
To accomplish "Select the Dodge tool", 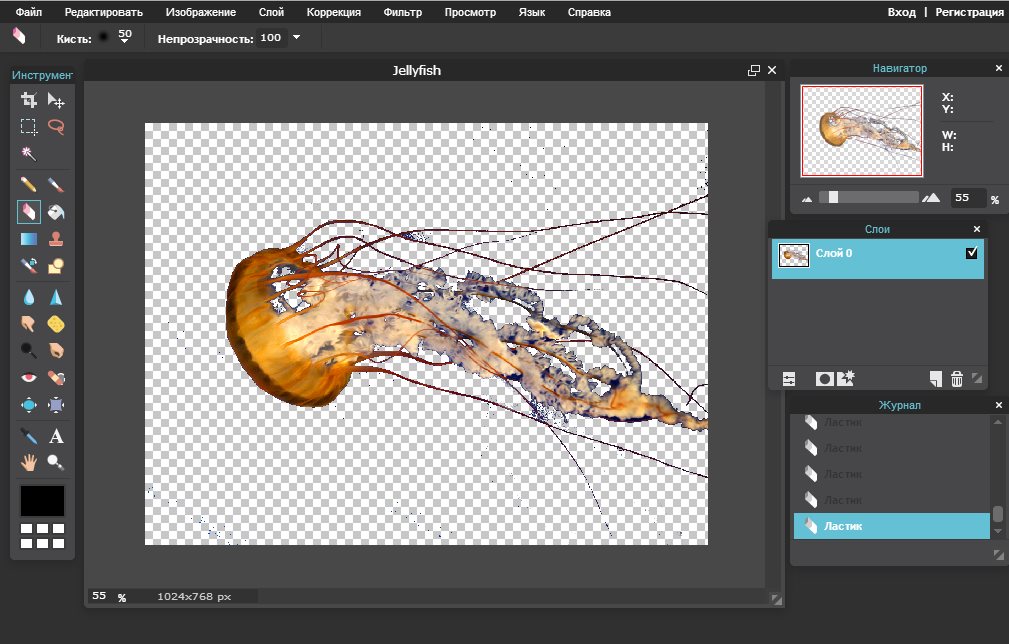I will [28, 350].
